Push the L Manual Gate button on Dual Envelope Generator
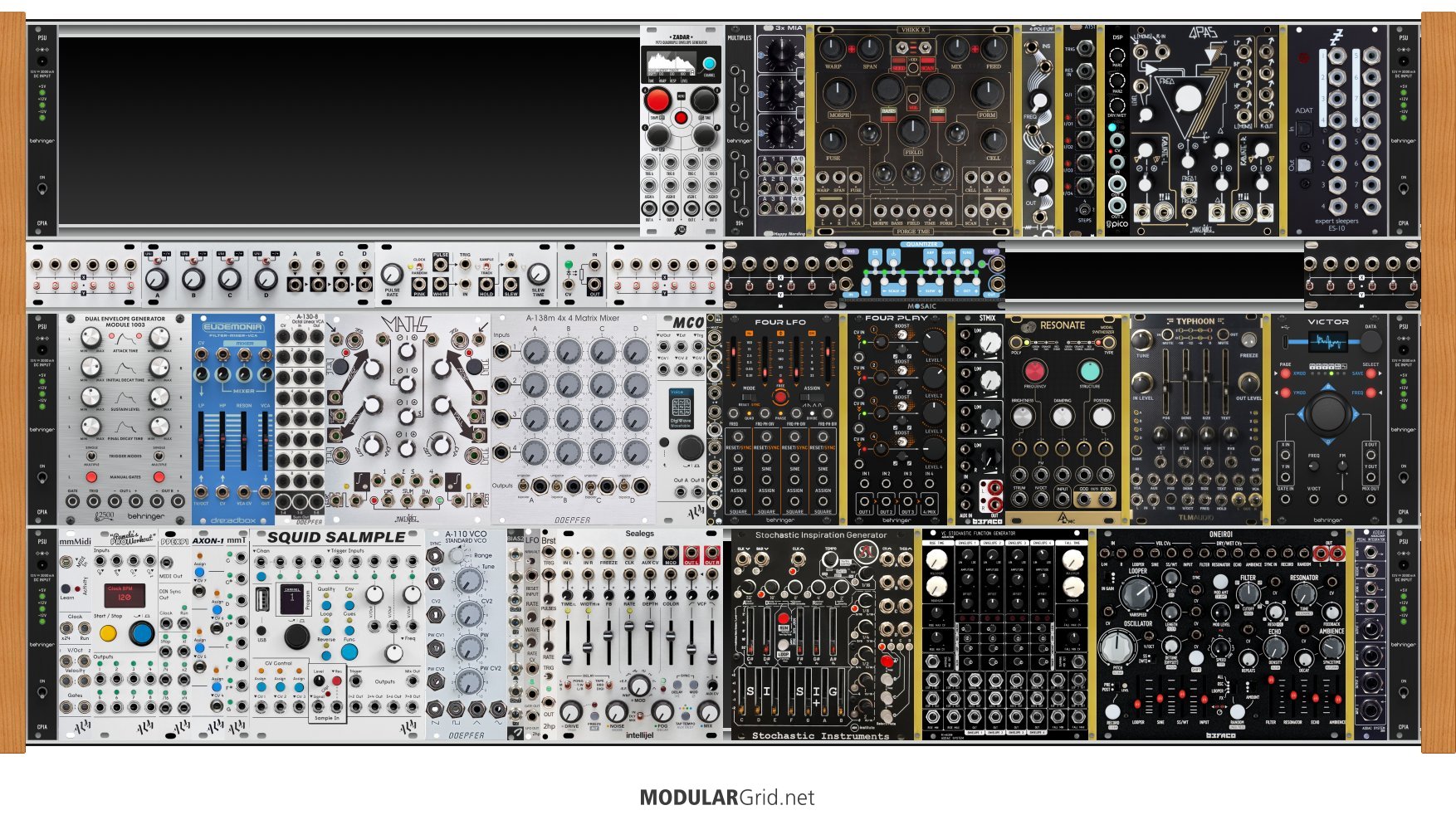Screen dimensions: 1456x815 [91, 477]
